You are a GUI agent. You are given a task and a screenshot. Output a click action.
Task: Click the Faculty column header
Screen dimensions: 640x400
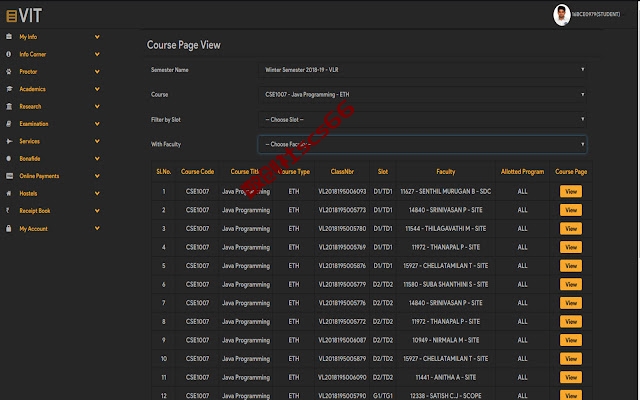click(445, 172)
